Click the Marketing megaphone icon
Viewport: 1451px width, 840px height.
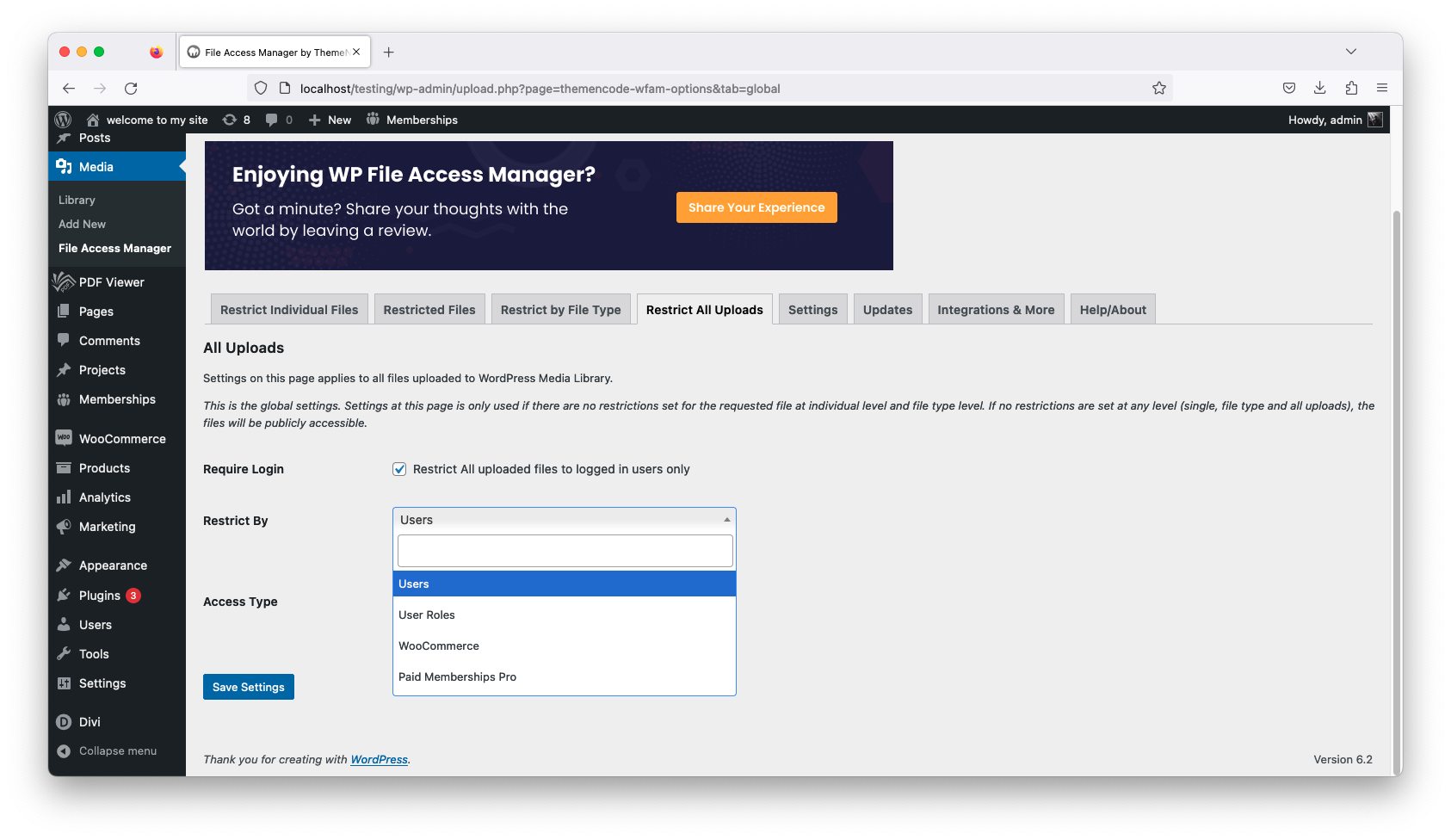click(x=64, y=526)
